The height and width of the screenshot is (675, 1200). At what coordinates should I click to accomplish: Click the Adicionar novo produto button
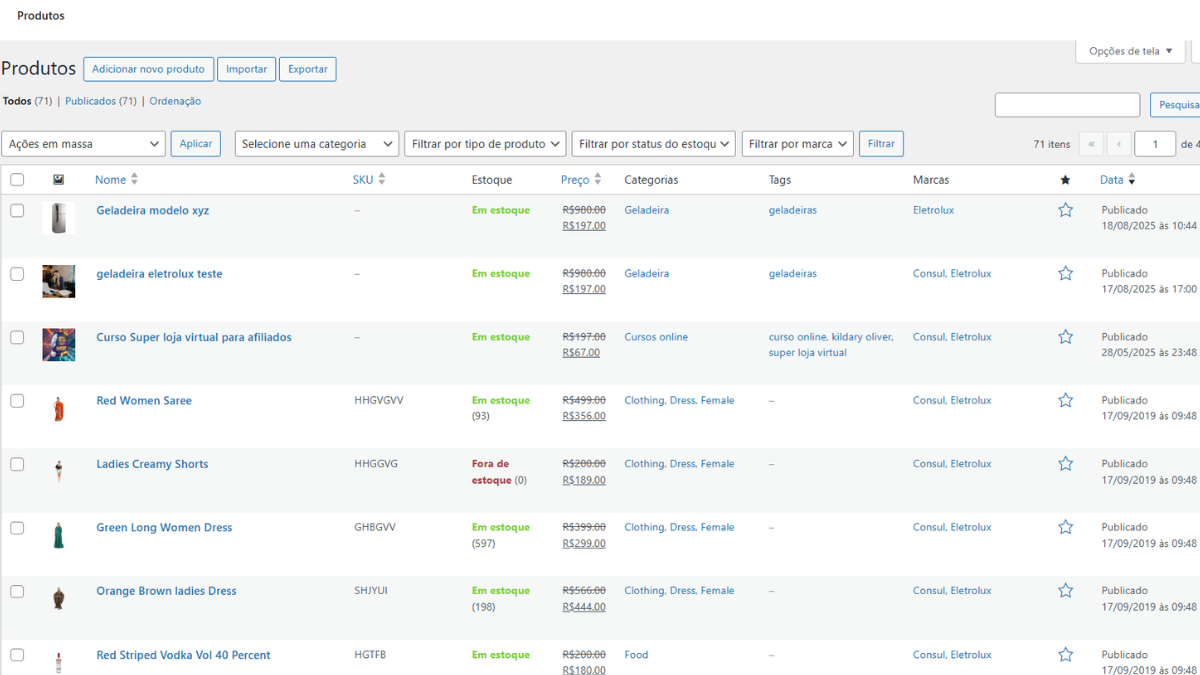point(148,68)
